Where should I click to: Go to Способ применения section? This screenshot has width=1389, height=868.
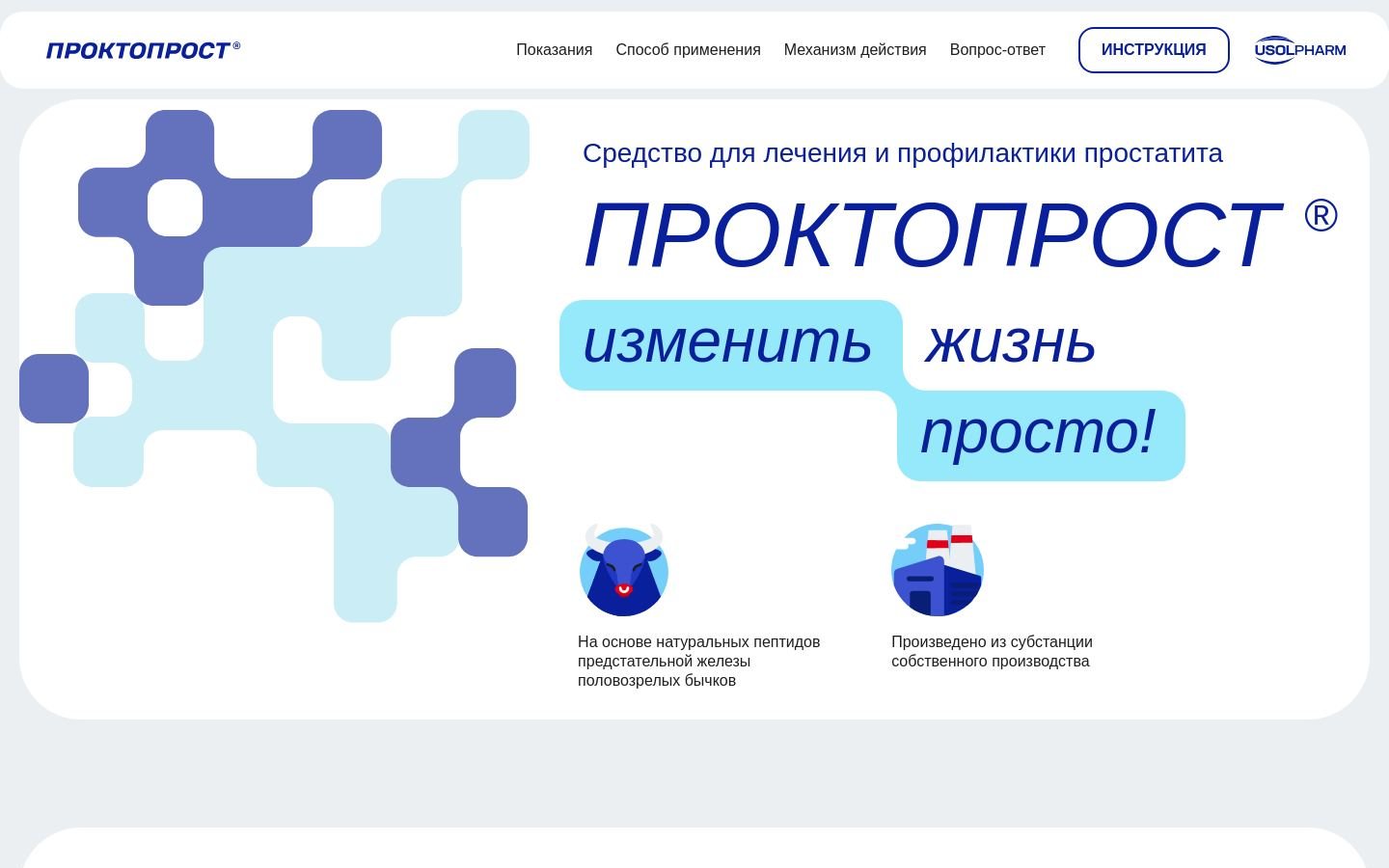coord(688,50)
